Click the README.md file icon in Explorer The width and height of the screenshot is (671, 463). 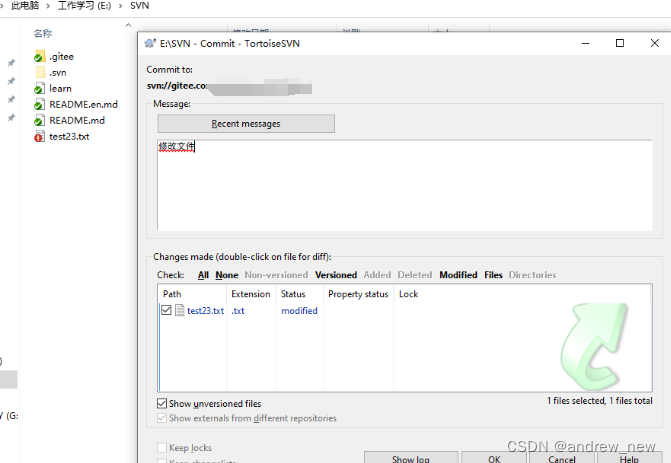(x=39, y=121)
